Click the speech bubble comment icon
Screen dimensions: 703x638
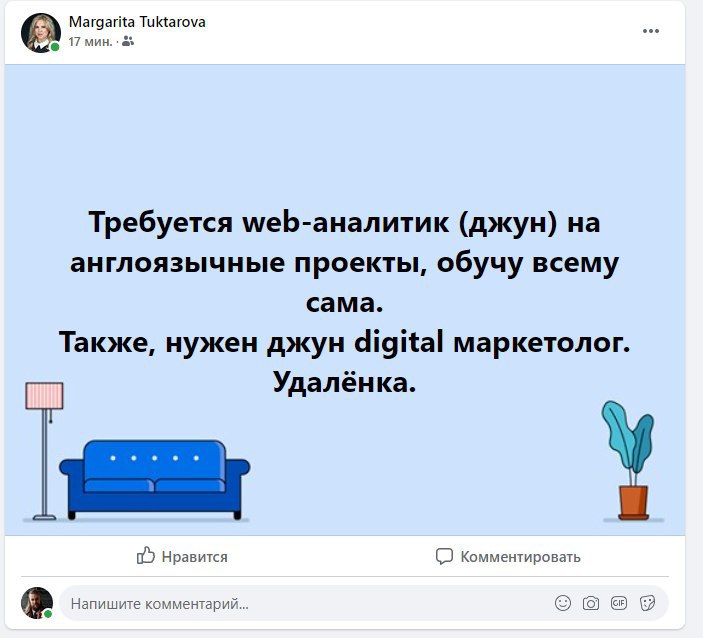click(444, 556)
